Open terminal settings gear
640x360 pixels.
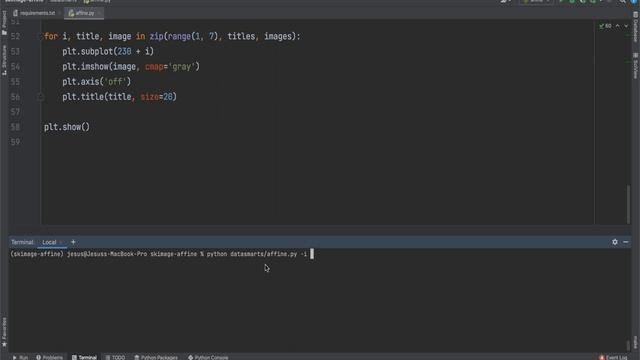click(x=615, y=242)
